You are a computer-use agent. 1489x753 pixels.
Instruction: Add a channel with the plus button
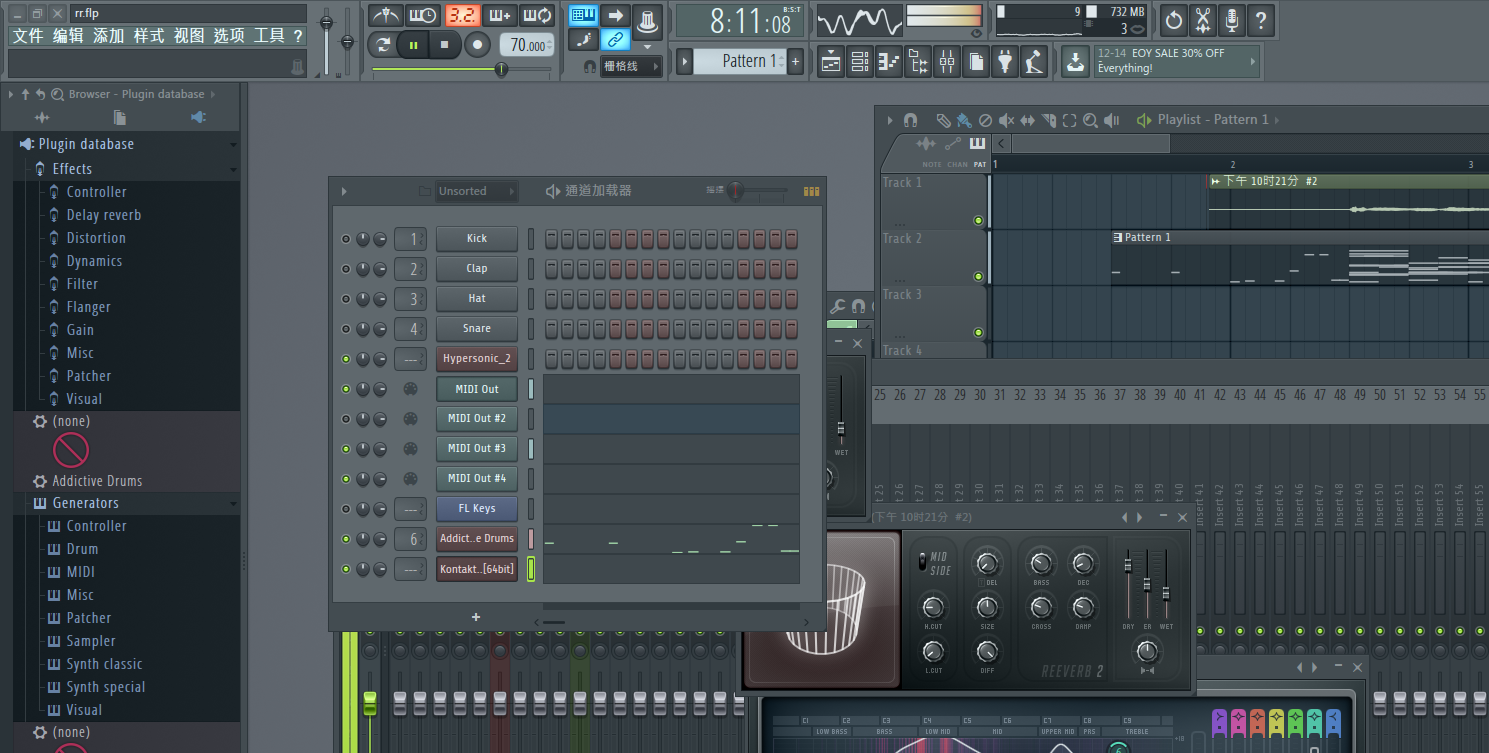point(476,617)
